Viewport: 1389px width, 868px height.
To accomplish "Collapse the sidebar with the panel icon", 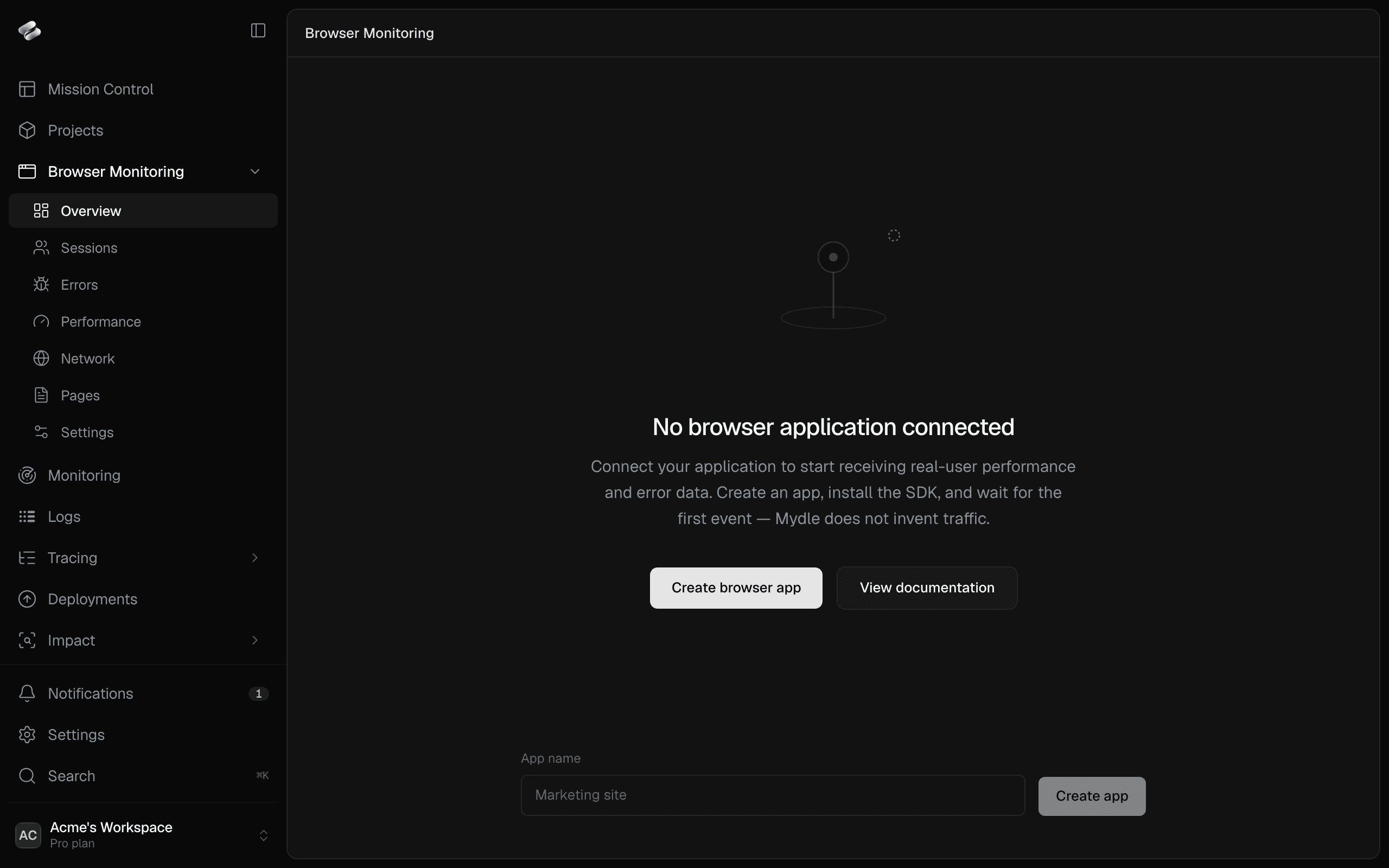I will [258, 30].
